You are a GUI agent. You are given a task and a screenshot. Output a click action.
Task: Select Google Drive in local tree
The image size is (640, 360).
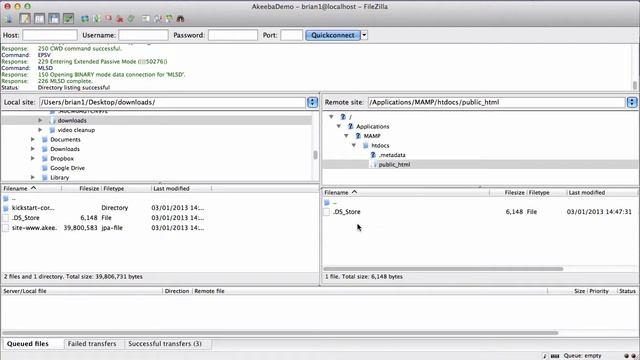tap(67, 168)
